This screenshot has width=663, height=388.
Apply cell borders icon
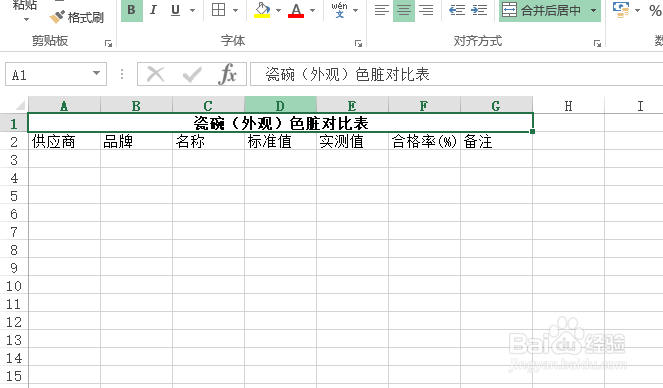point(219,10)
